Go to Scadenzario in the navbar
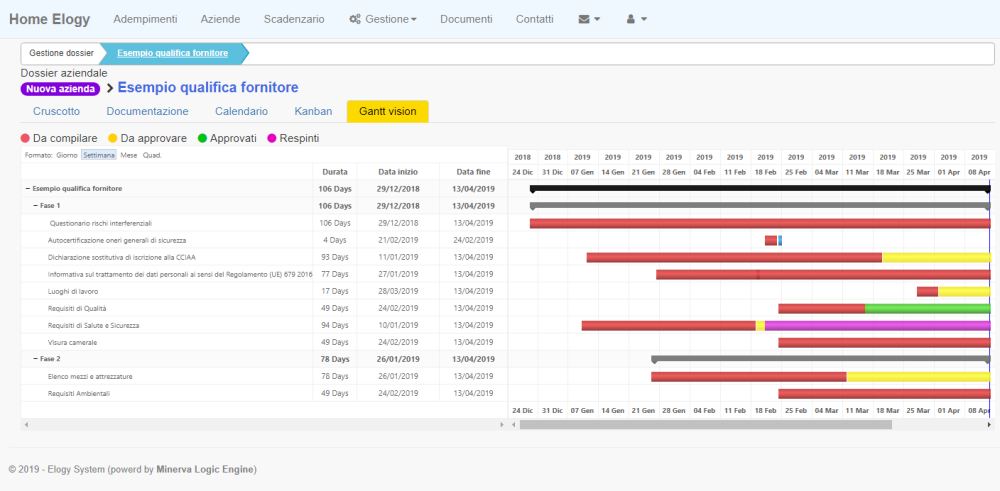Screen dimensions: 1000x491 click(x=294, y=19)
